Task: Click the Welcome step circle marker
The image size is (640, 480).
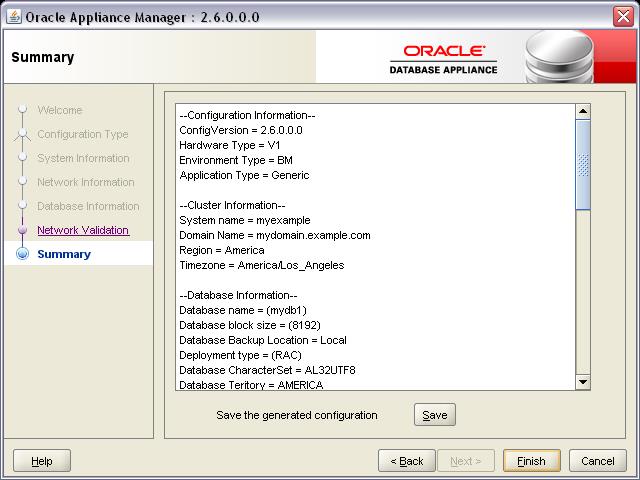Action: point(22,109)
